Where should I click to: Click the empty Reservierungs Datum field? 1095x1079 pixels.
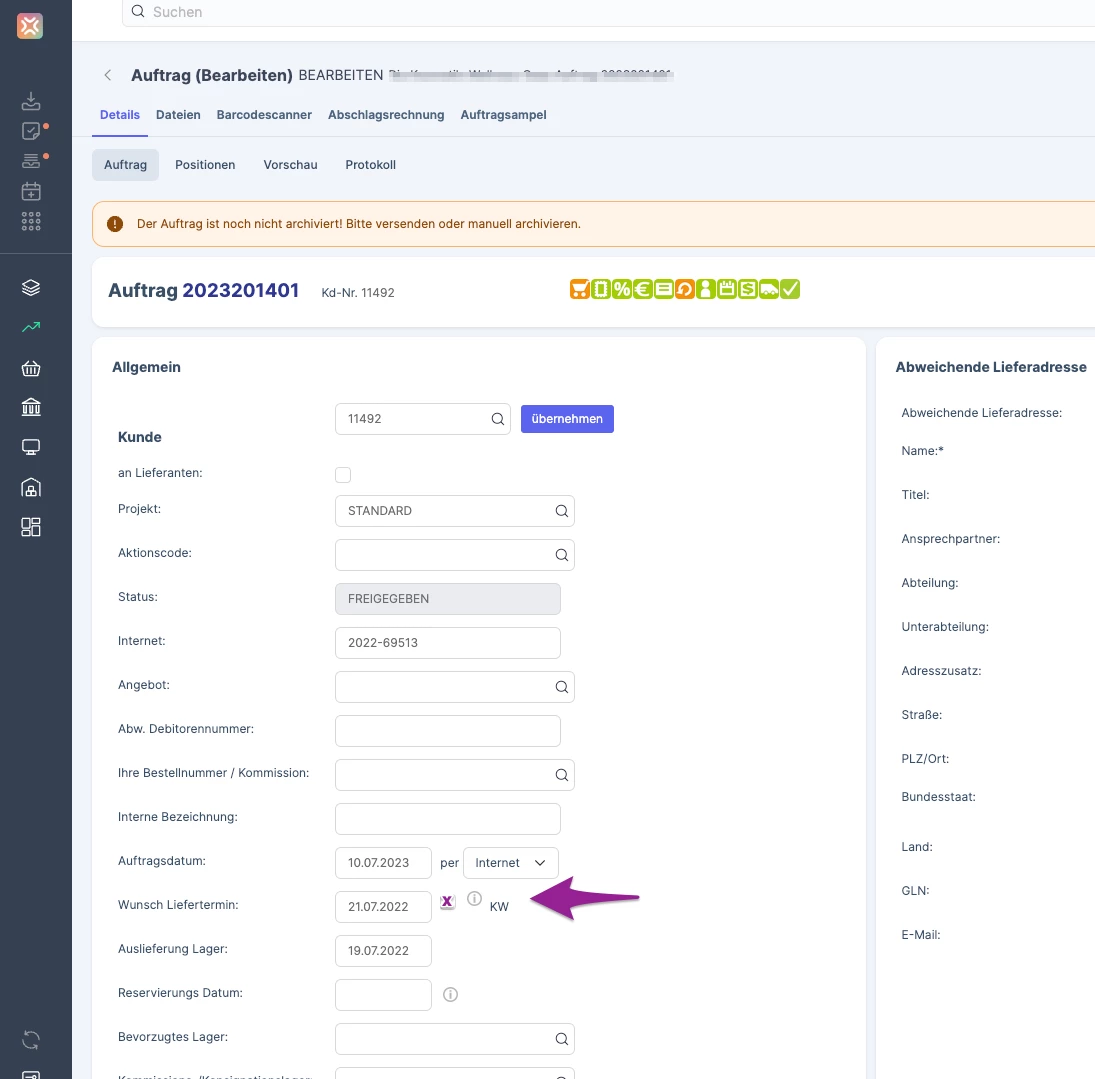pyautogui.click(x=383, y=995)
